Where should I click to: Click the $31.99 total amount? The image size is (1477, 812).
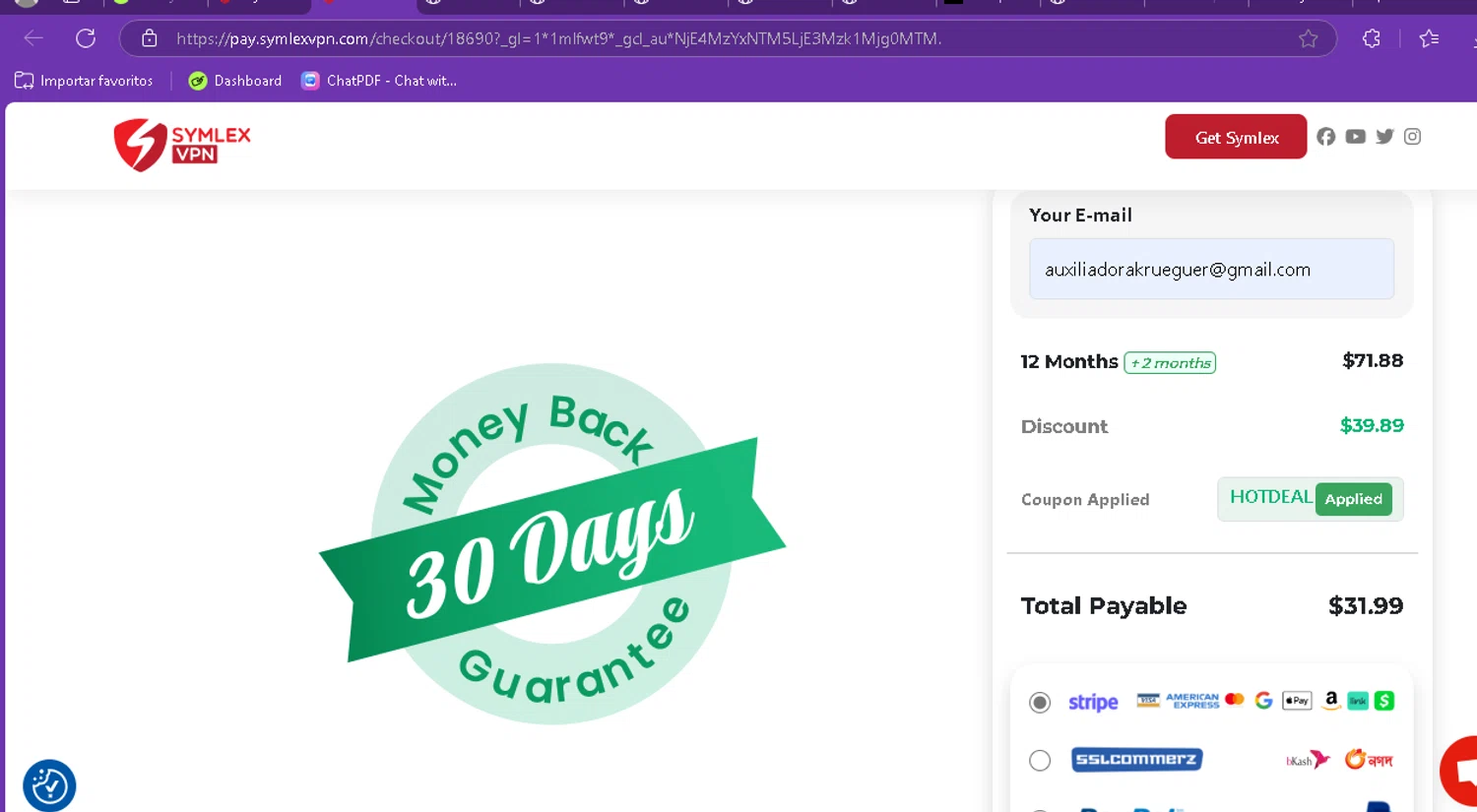pos(1366,605)
